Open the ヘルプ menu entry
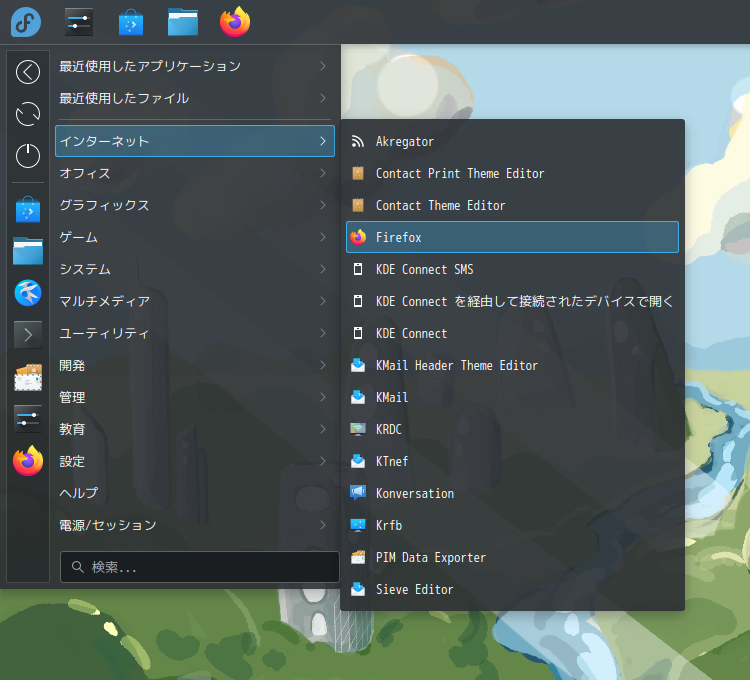 point(195,493)
